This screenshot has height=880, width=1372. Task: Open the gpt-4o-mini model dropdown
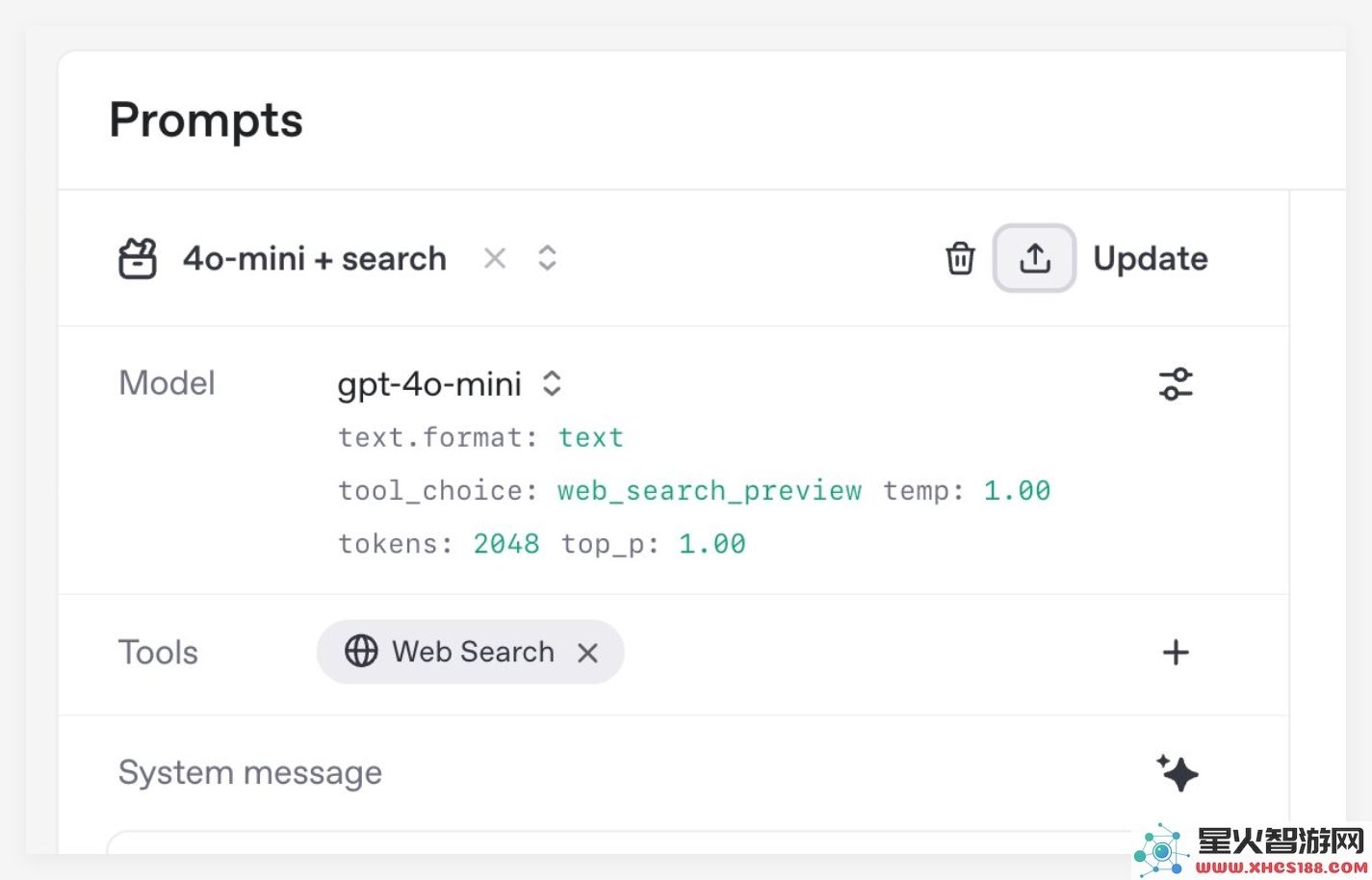pyautogui.click(x=450, y=384)
